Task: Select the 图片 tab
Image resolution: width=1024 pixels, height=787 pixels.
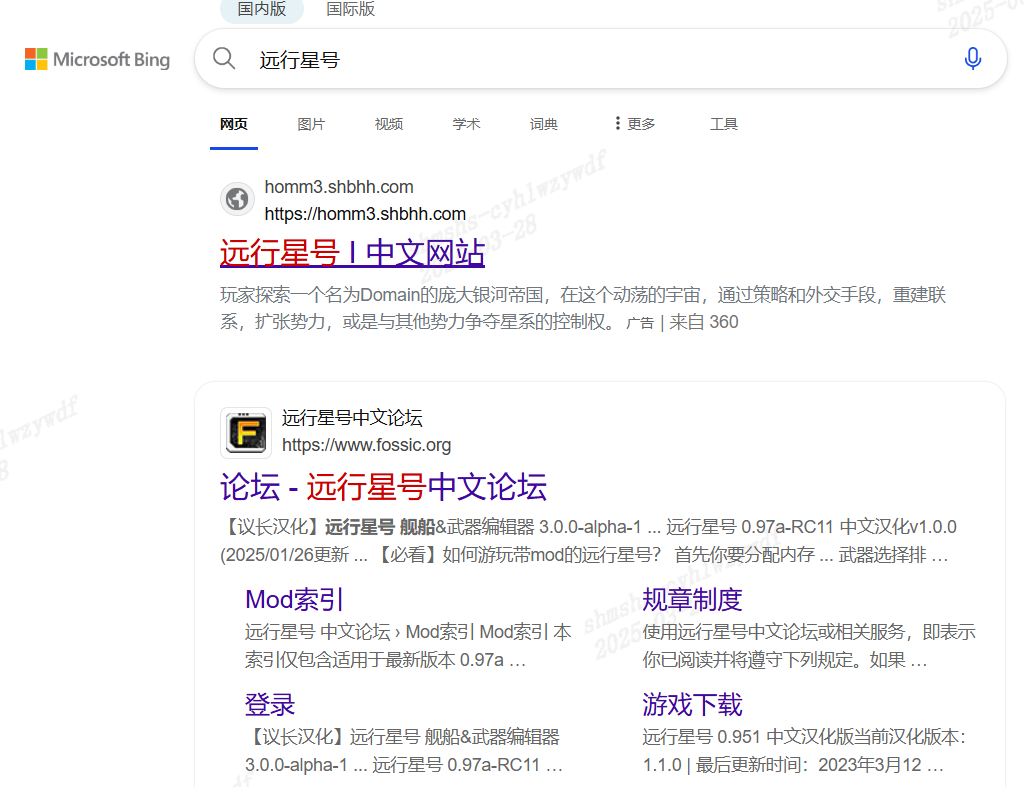Action: (311, 124)
